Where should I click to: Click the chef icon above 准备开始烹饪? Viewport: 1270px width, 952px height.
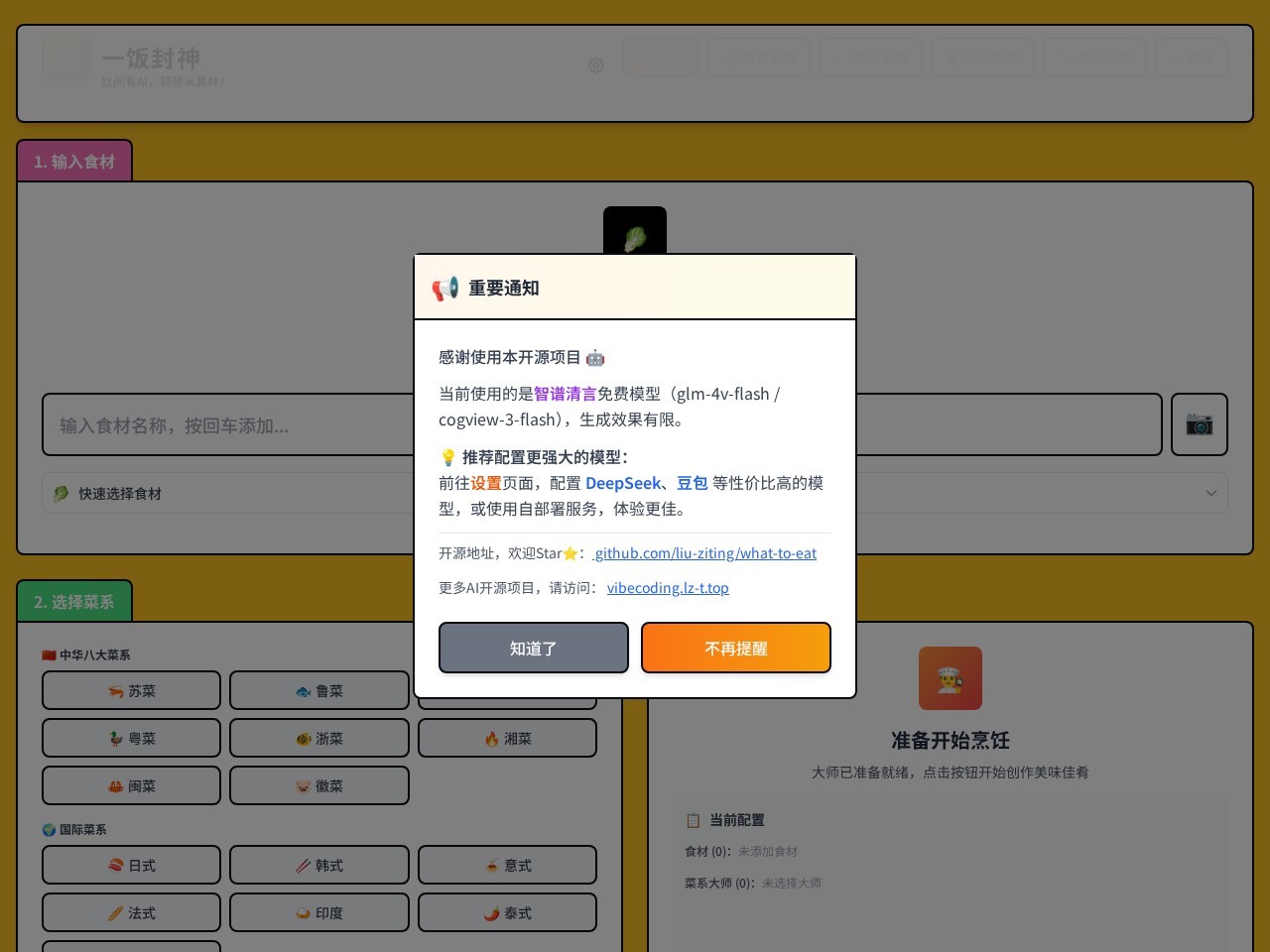(951, 678)
